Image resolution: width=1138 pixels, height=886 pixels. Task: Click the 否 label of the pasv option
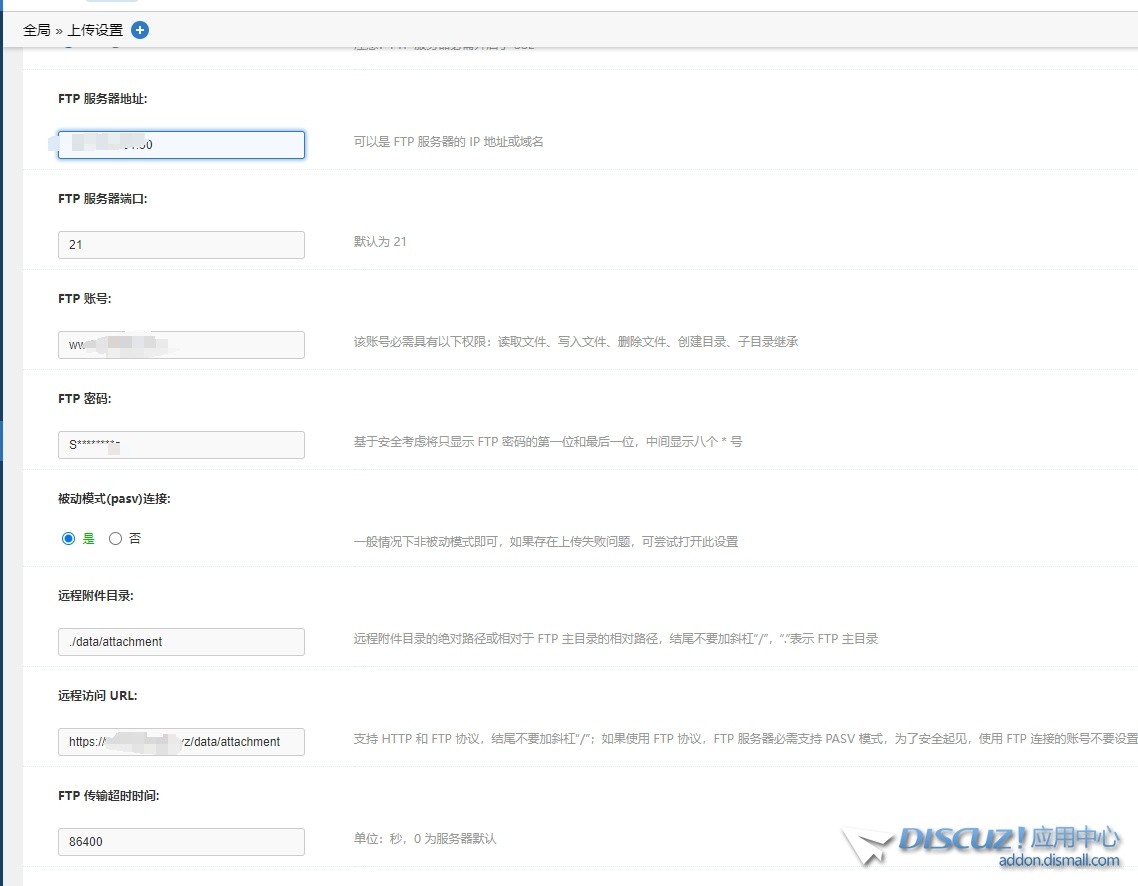tap(135, 538)
